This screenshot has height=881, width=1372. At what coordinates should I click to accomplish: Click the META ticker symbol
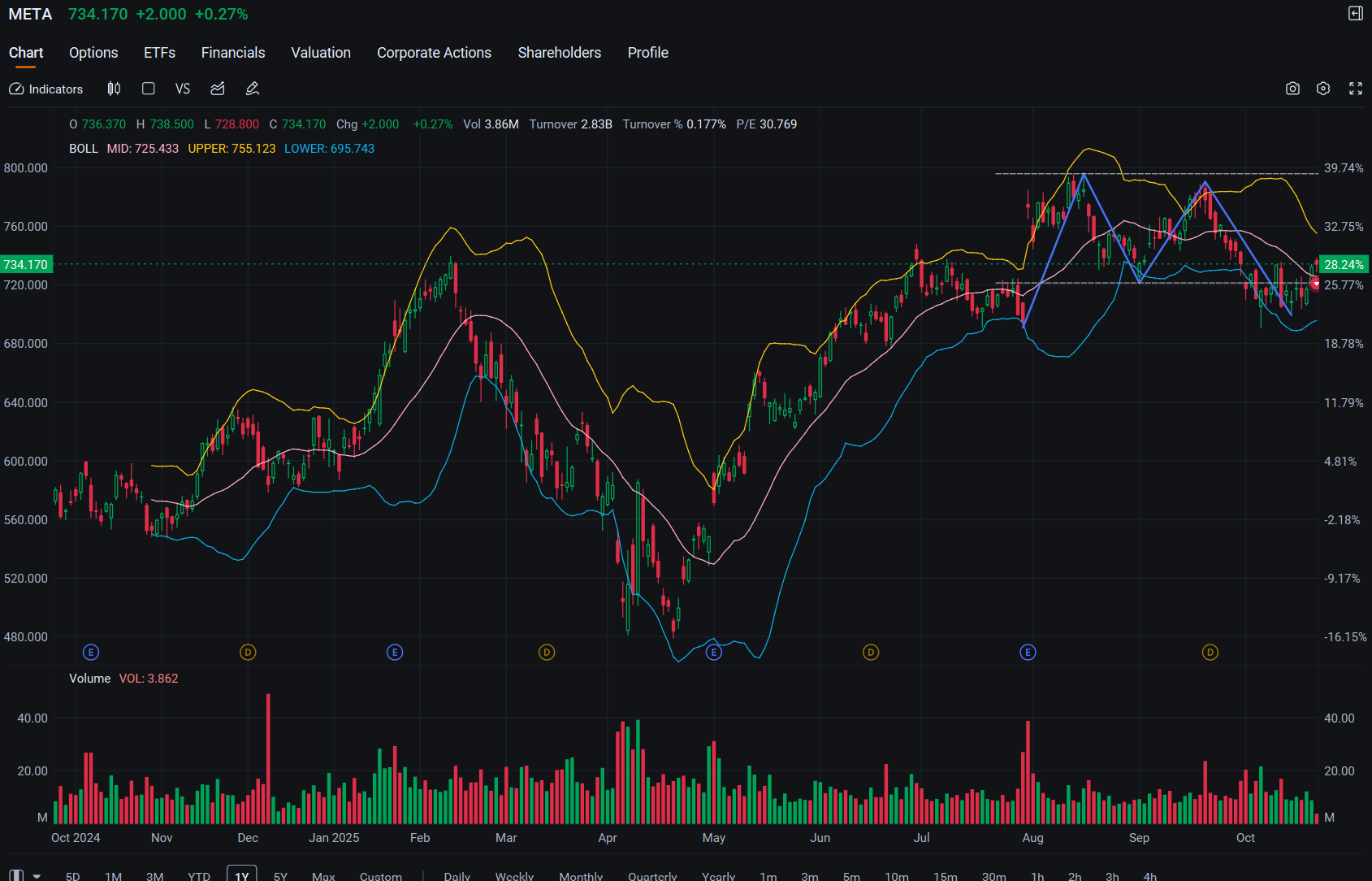[30, 14]
